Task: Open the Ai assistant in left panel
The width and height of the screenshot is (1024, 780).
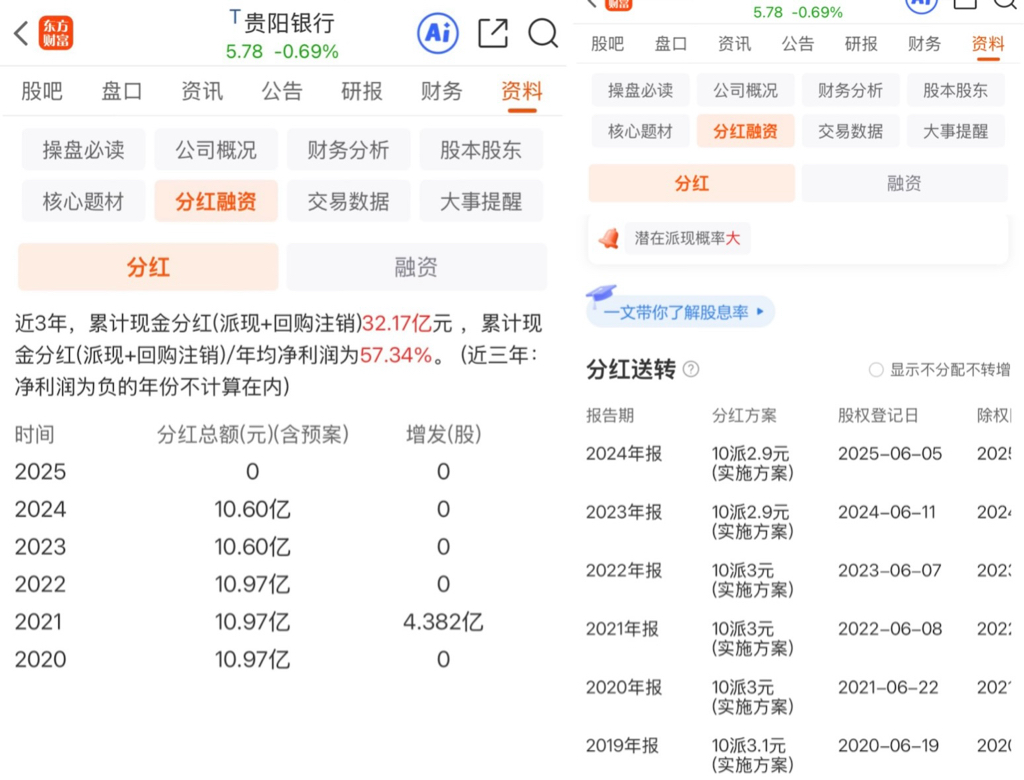Action: tap(438, 33)
